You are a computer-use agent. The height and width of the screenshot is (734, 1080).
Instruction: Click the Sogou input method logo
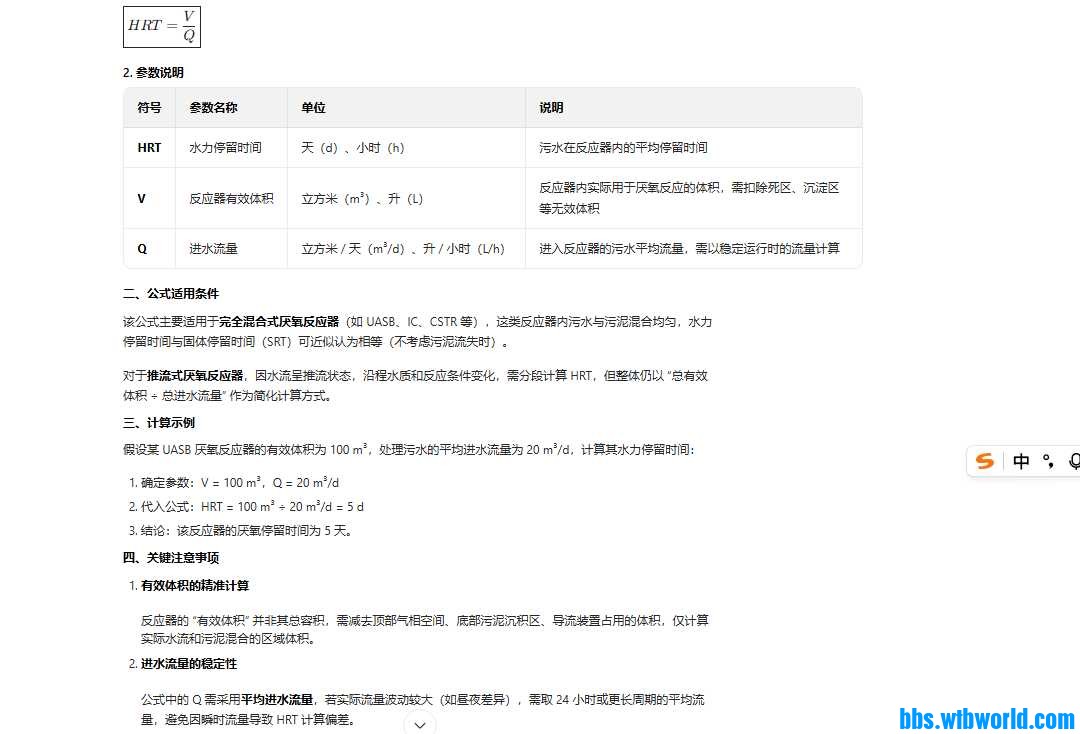[985, 462]
